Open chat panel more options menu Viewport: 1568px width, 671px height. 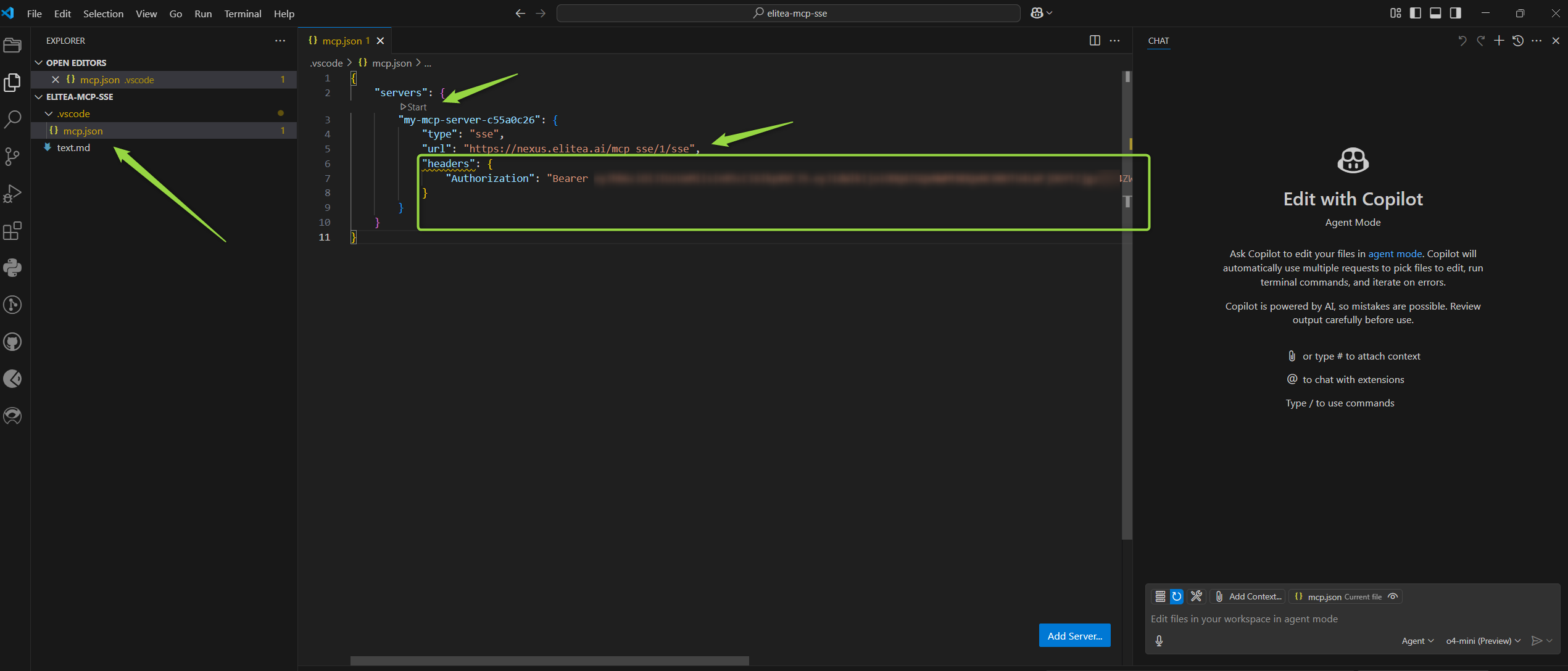click(x=1537, y=40)
